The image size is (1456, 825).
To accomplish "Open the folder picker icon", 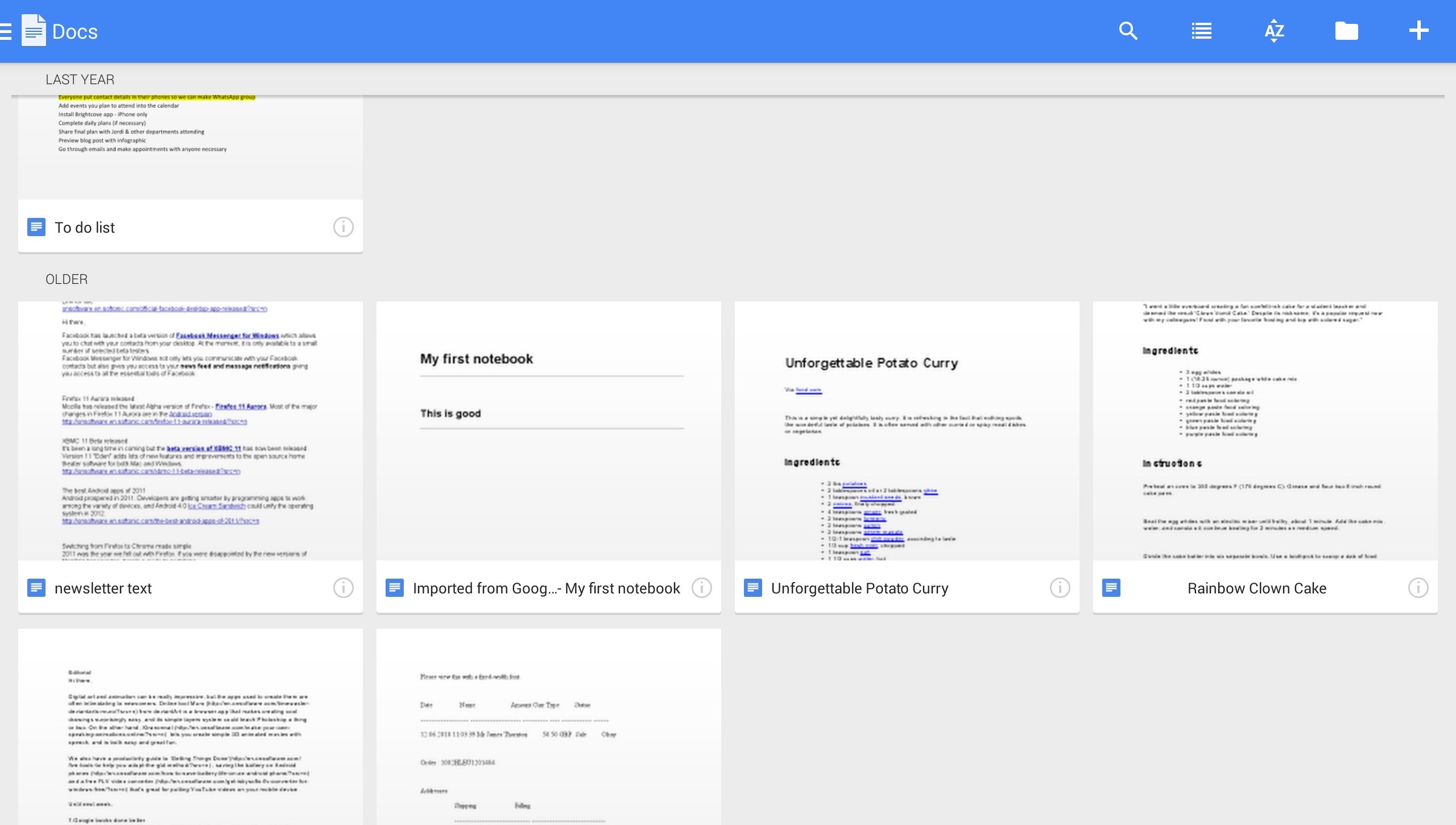I will click(x=1346, y=31).
